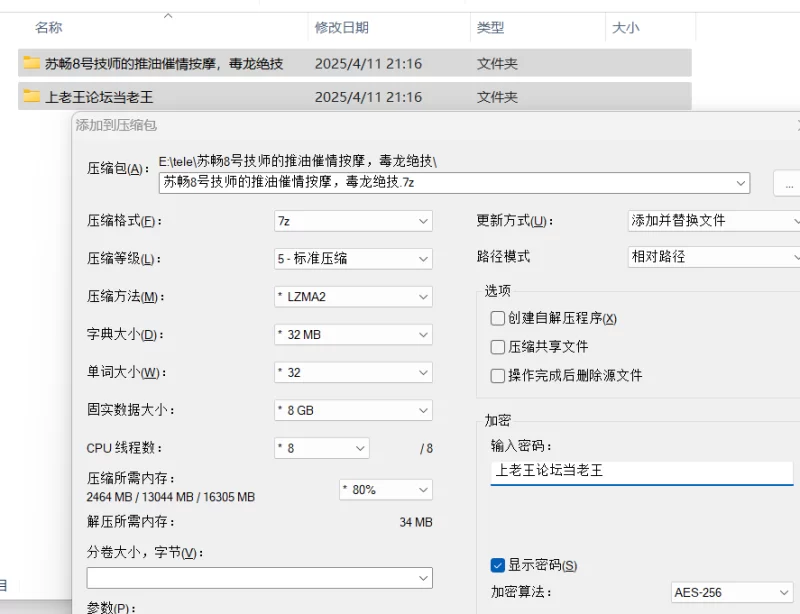Uncheck the 显示密码 checkbox
This screenshot has width=800, height=614.
(498, 566)
